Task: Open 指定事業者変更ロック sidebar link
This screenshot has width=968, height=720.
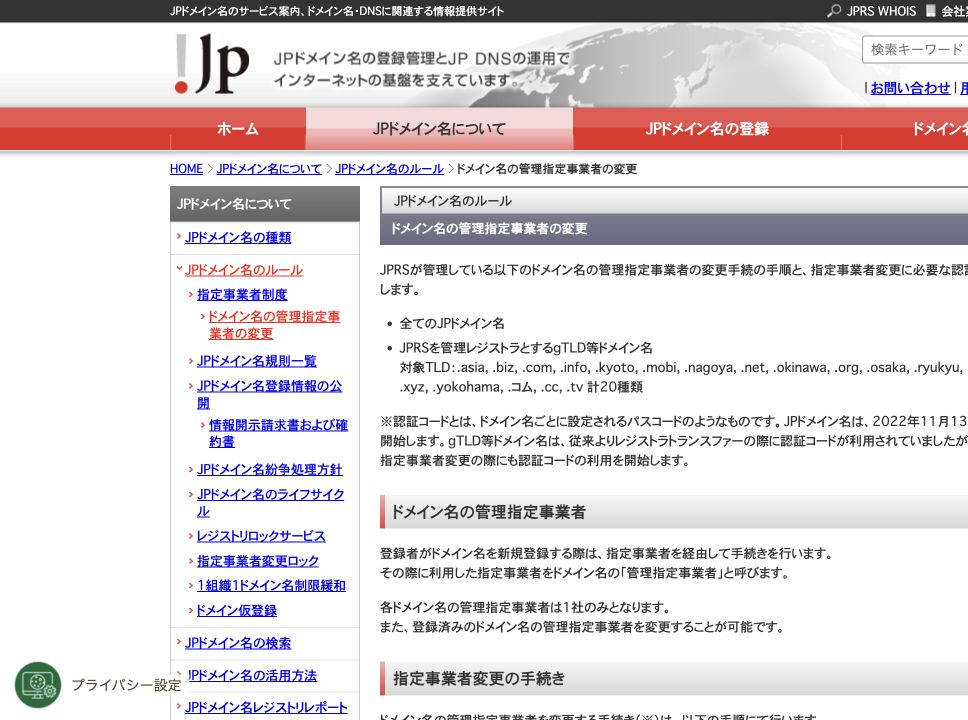Action: 257,561
